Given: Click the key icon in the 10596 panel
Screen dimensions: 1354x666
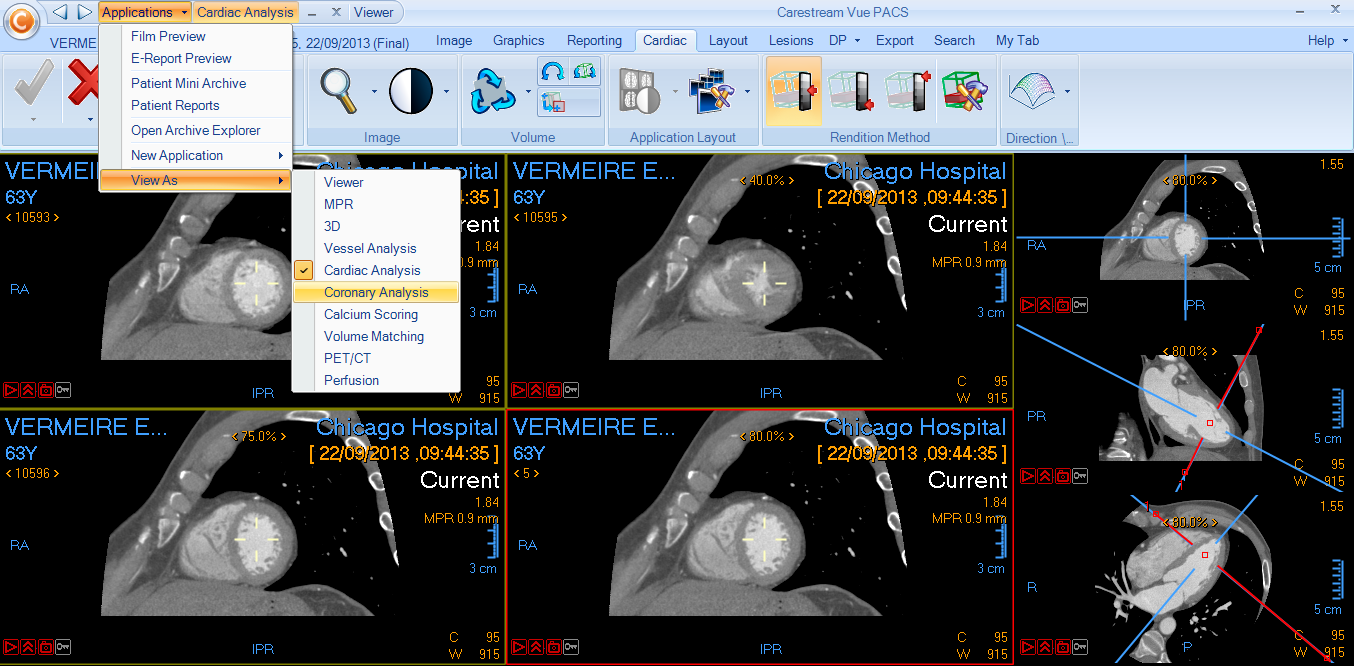Looking at the screenshot, I should 63,647.
